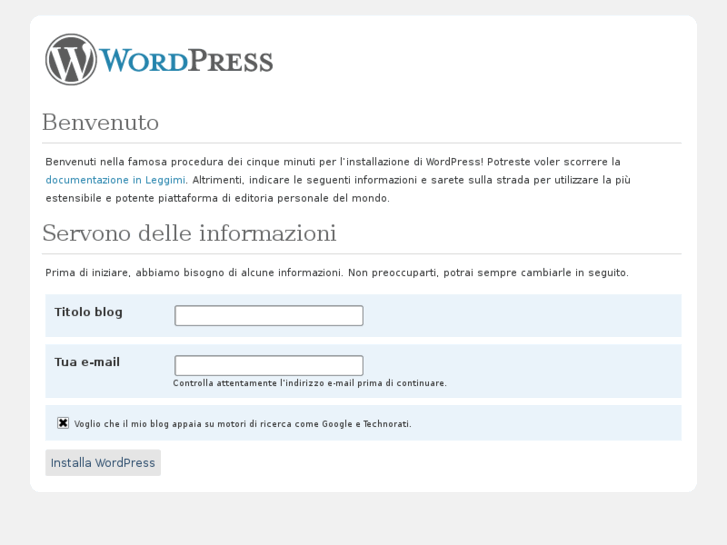The width and height of the screenshot is (727, 545).
Task: Click the WordPress logo
Action: tap(159, 59)
